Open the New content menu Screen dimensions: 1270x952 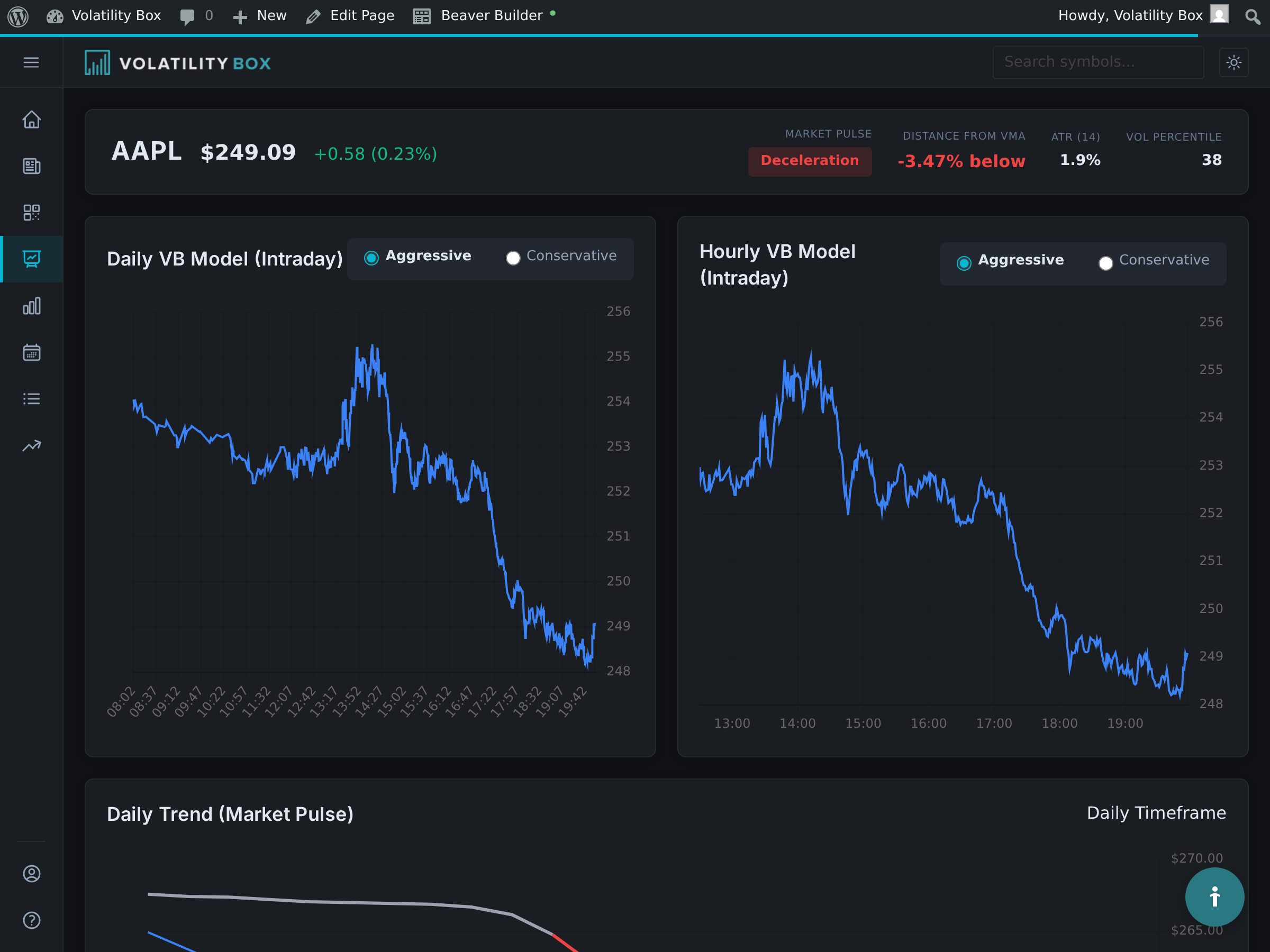(x=259, y=15)
